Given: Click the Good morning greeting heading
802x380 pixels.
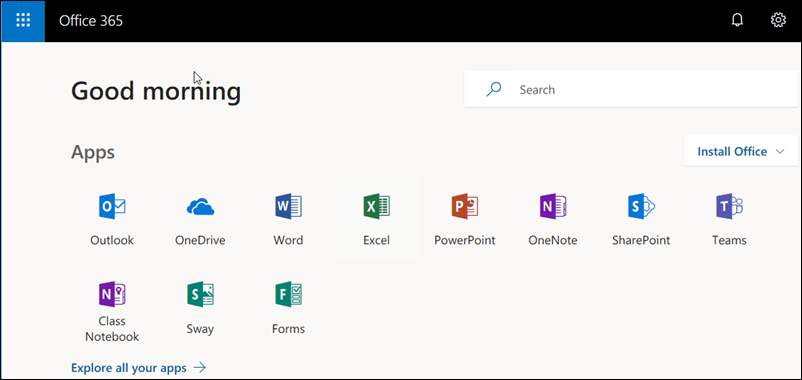Looking at the screenshot, I should tap(156, 92).
